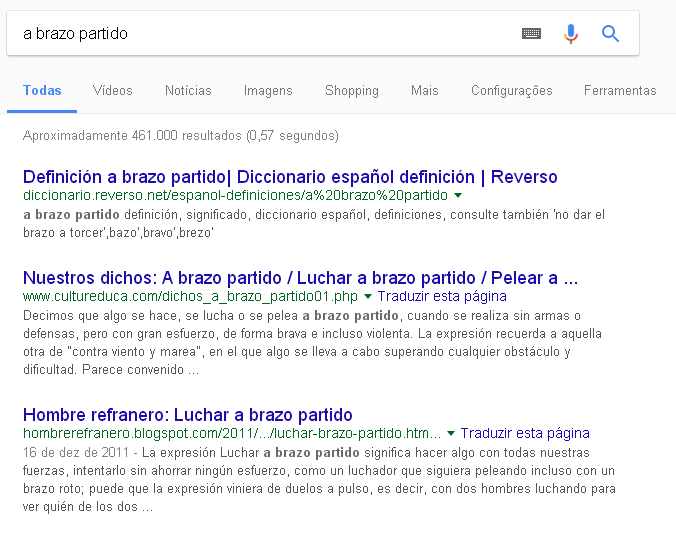Open the Shopping results tab
The height and width of the screenshot is (548, 676).
tap(352, 91)
